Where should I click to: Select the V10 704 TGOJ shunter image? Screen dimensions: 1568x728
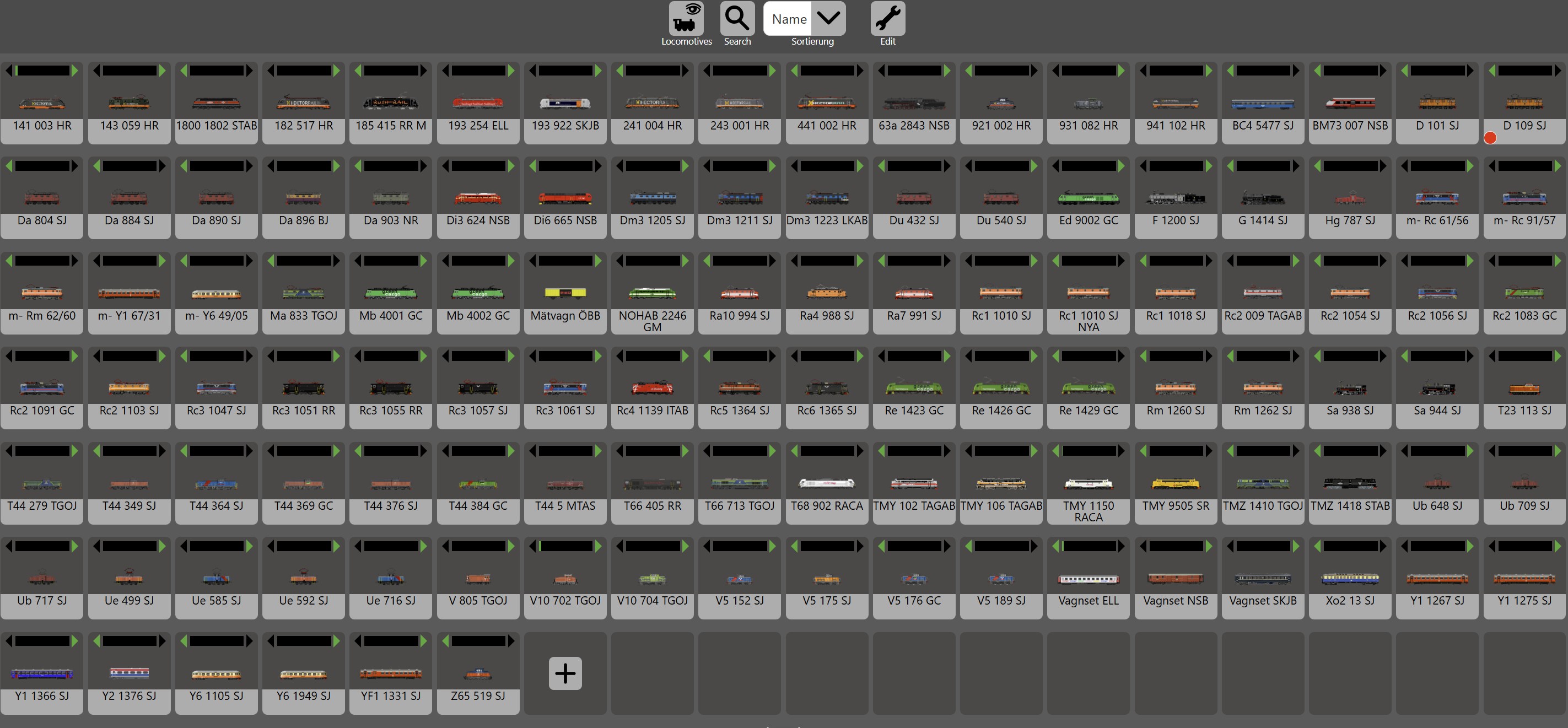pos(652,578)
